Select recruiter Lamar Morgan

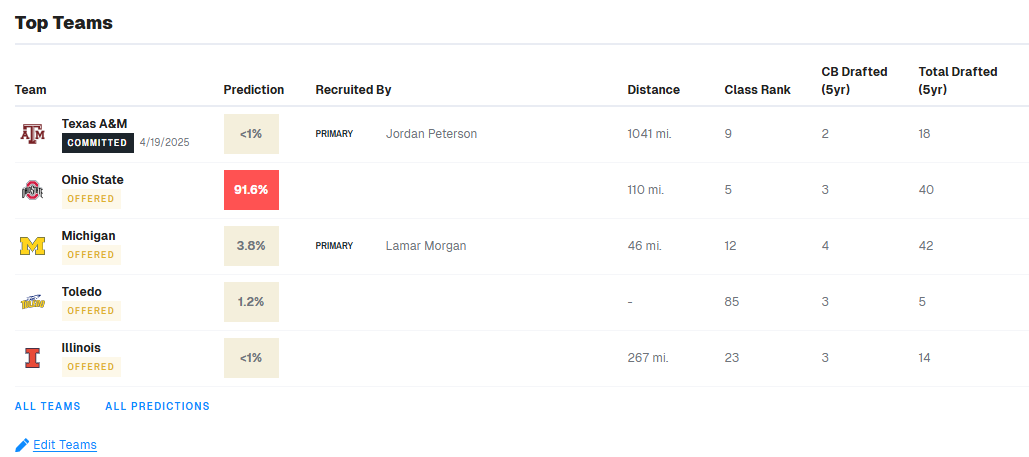click(x=426, y=246)
